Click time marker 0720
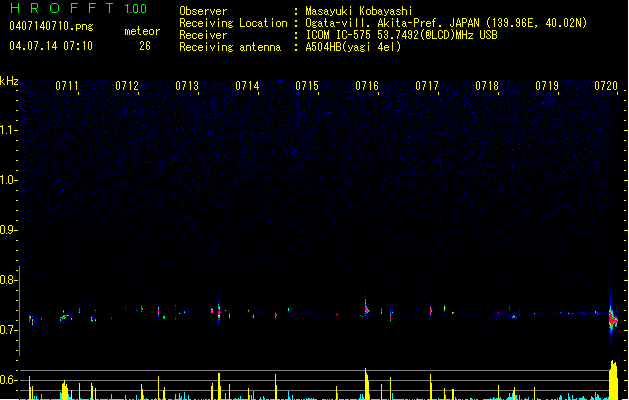This screenshot has height=400, width=629. tap(606, 86)
